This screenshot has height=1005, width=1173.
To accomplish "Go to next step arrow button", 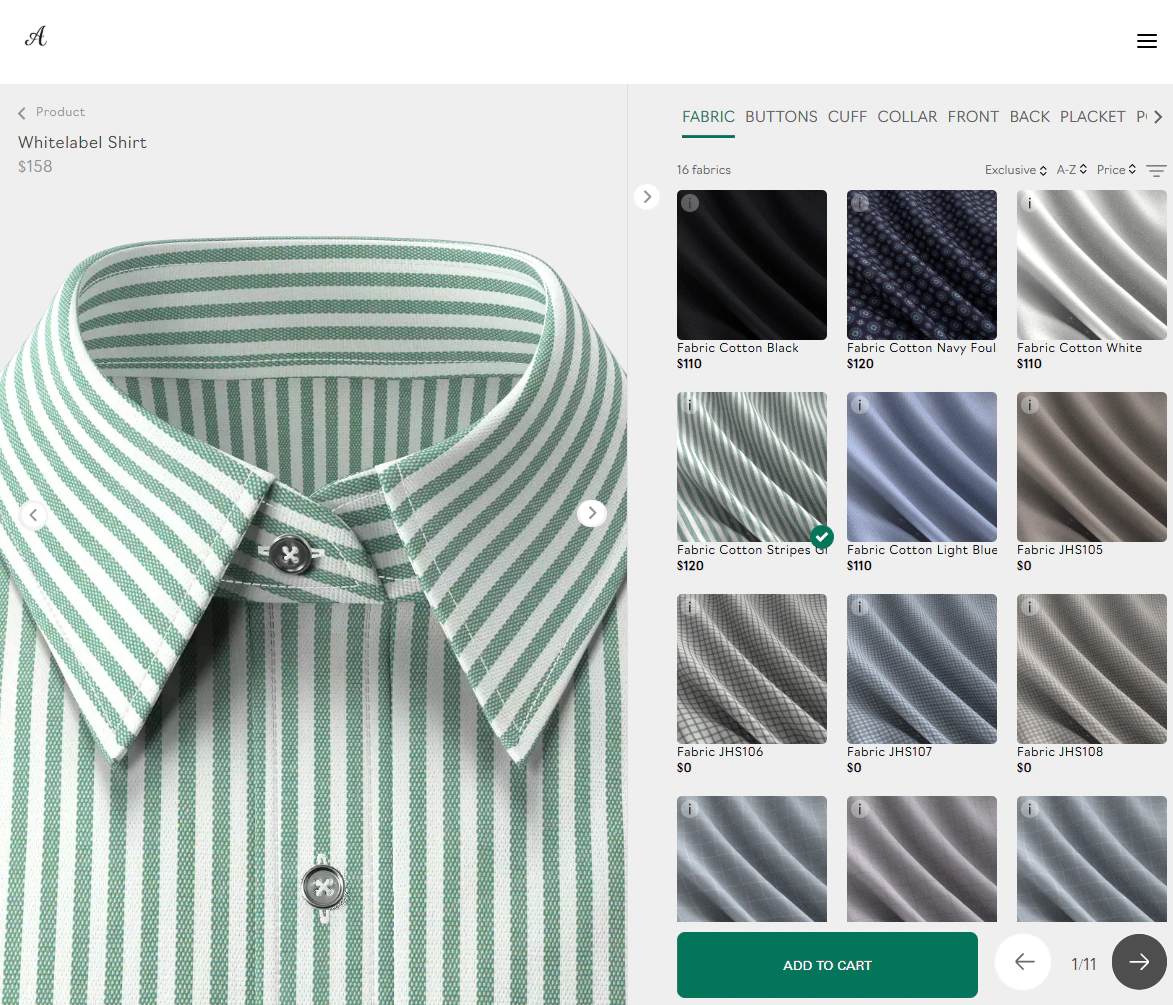I will point(1139,962).
